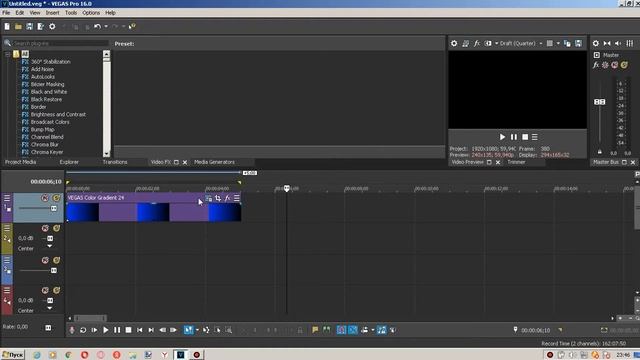Click Play in timeline transport

[106, 330]
